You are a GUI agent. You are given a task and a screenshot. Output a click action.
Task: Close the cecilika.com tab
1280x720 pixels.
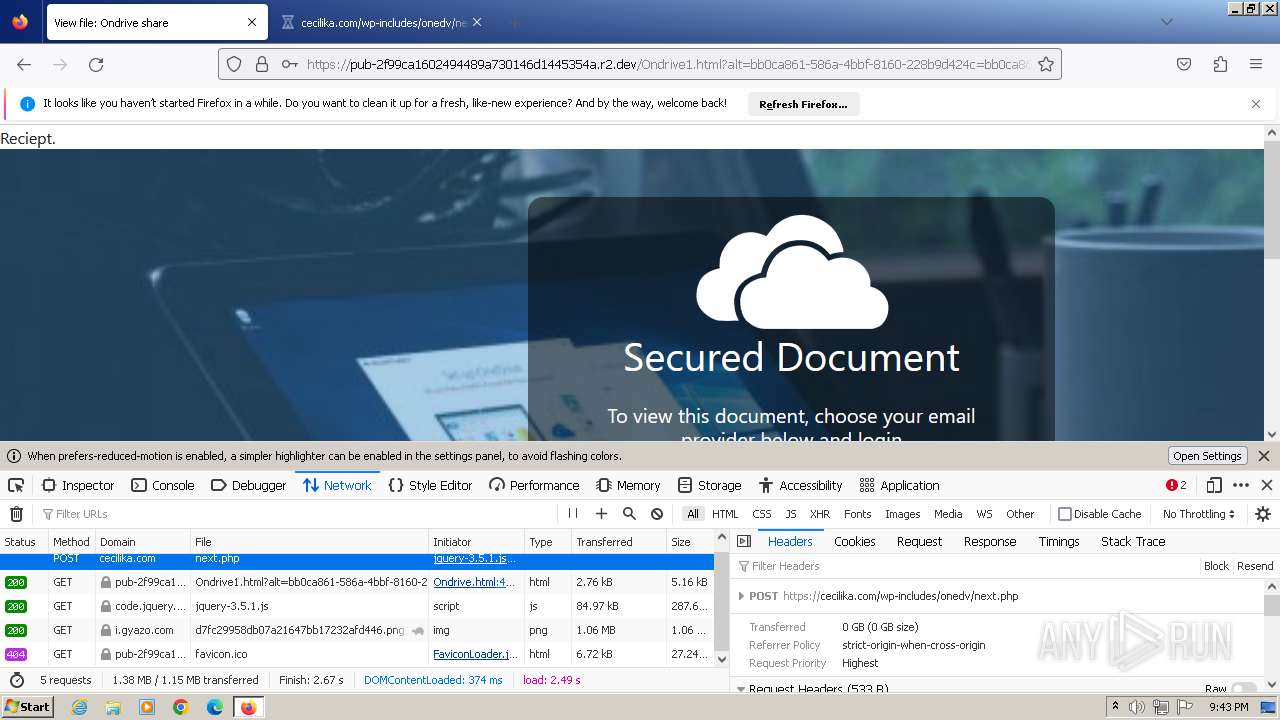pyautogui.click(x=477, y=22)
